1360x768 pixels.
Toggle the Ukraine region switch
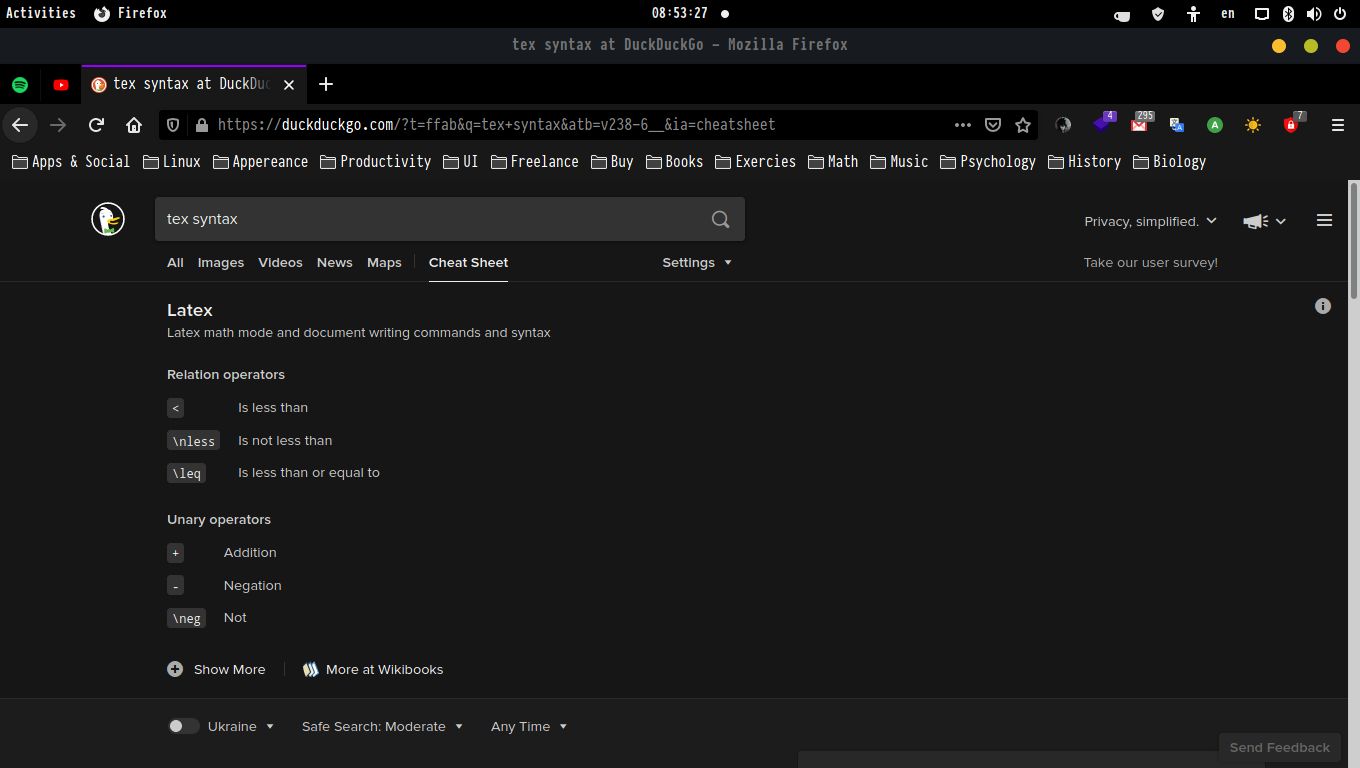(x=183, y=726)
